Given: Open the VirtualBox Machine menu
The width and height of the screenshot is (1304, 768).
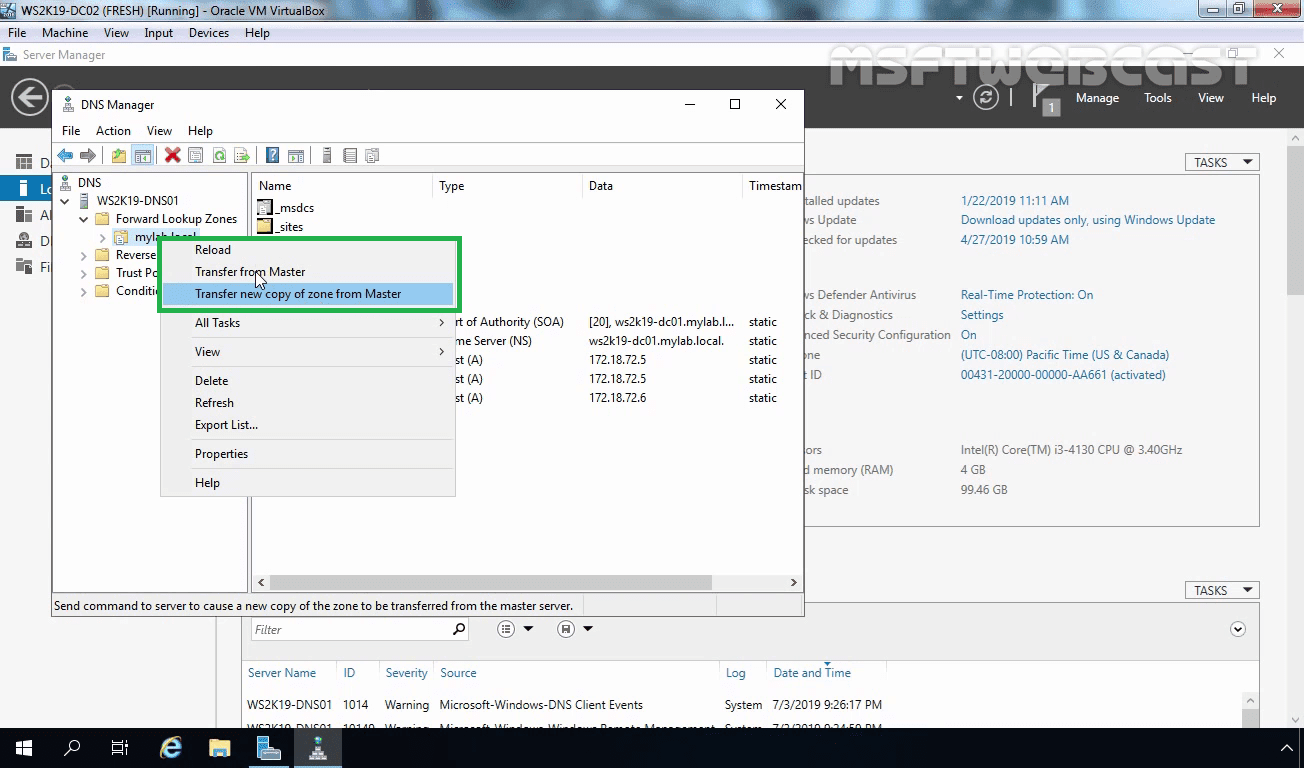Looking at the screenshot, I should point(65,33).
